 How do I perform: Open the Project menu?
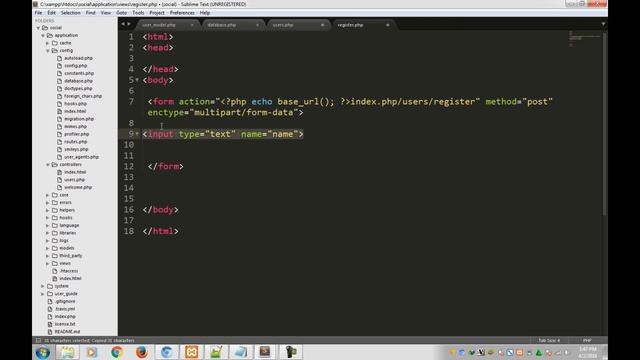tap(157, 13)
